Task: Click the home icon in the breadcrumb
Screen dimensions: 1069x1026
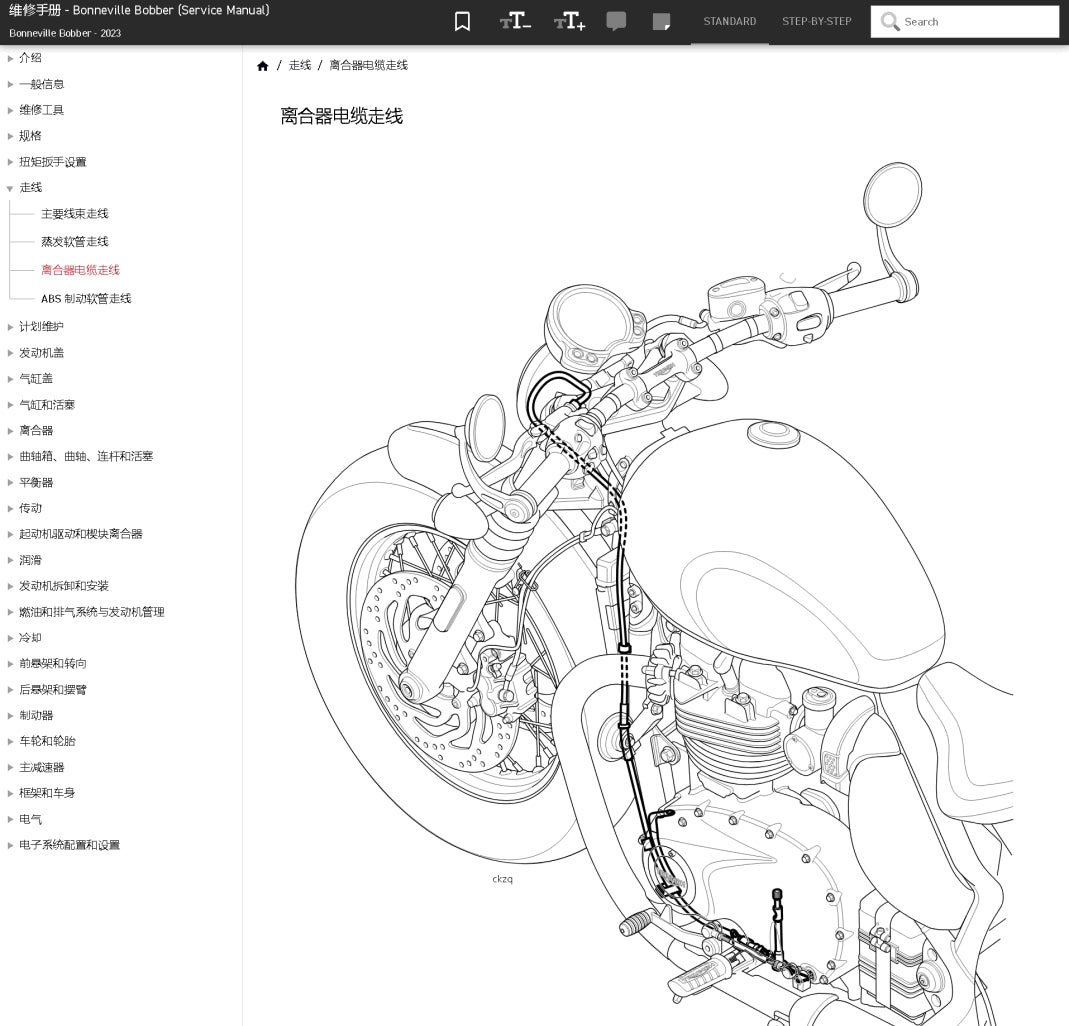Action: [x=262, y=65]
